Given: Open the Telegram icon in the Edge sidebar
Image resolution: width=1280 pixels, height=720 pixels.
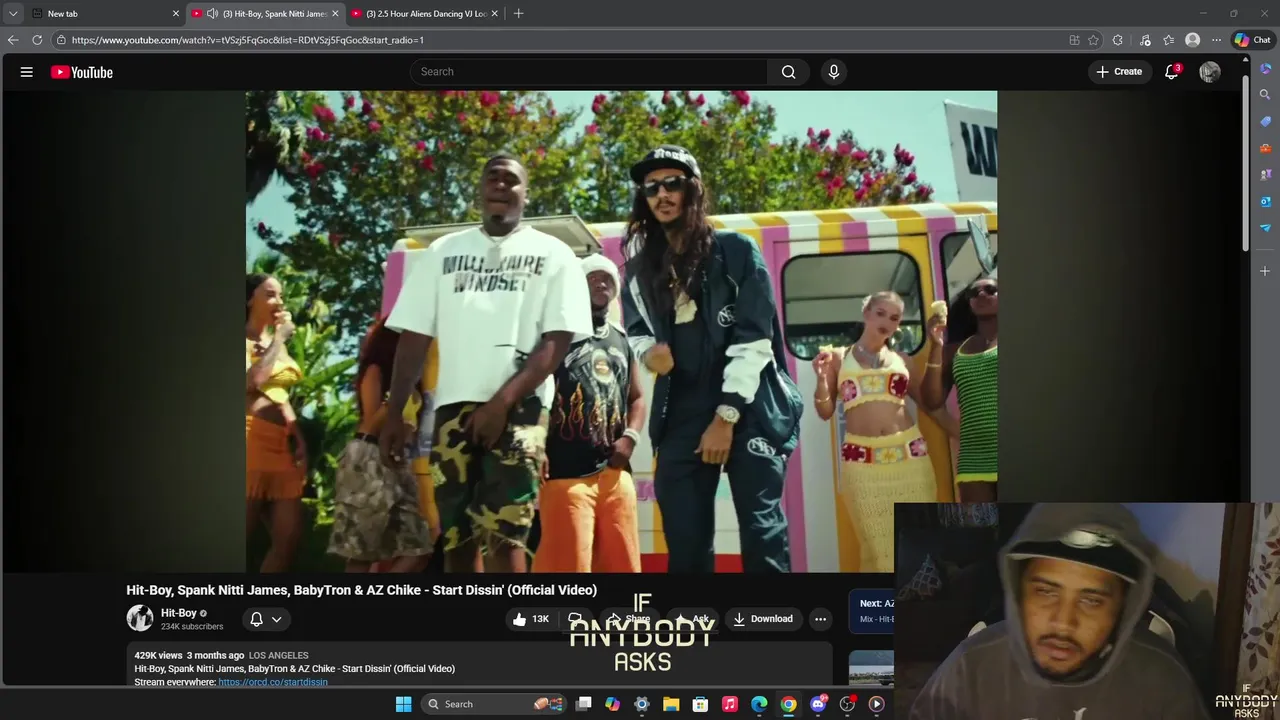Looking at the screenshot, I should point(1265,228).
